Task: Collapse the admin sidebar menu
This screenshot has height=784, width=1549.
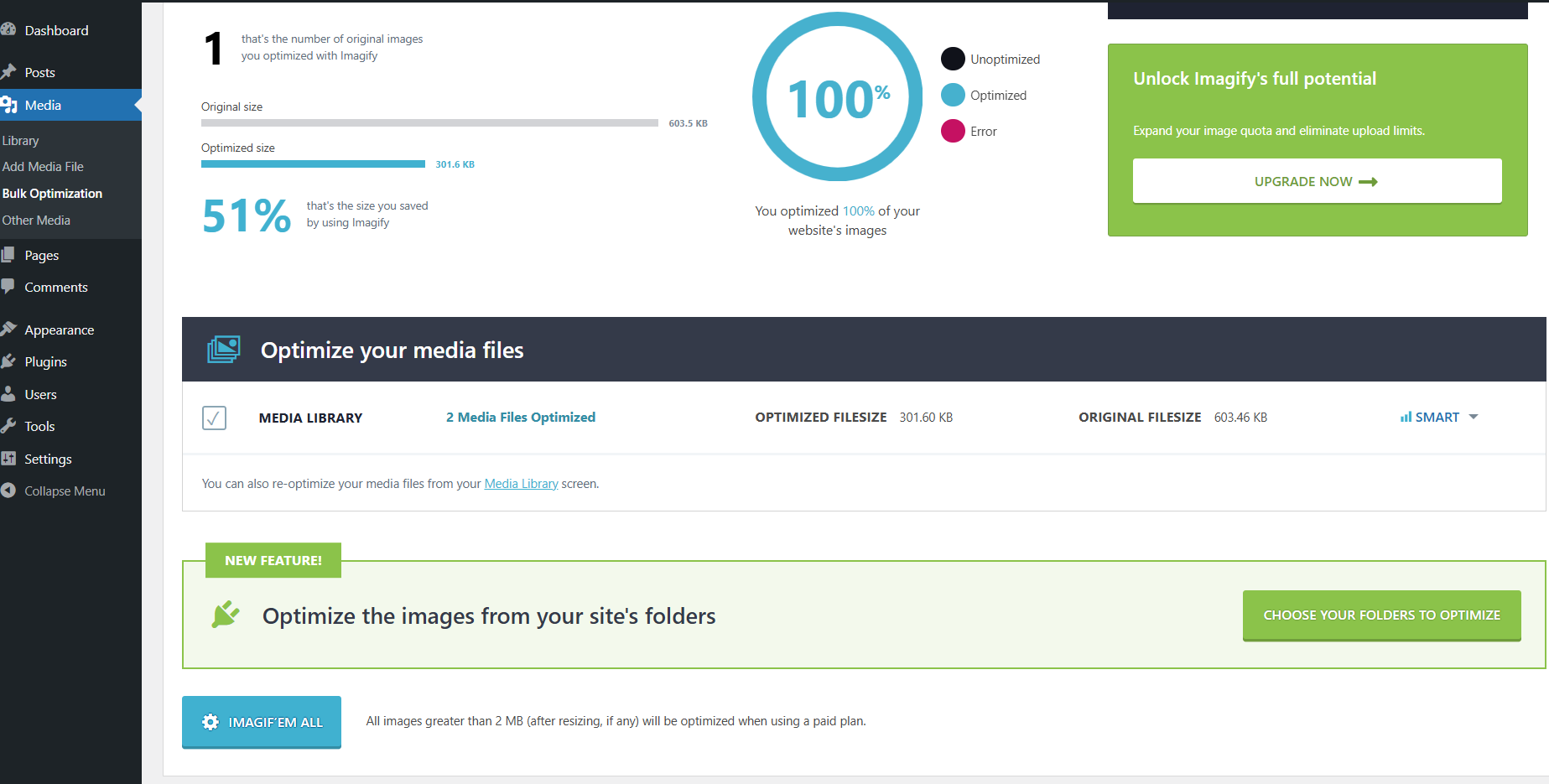Action: (55, 491)
